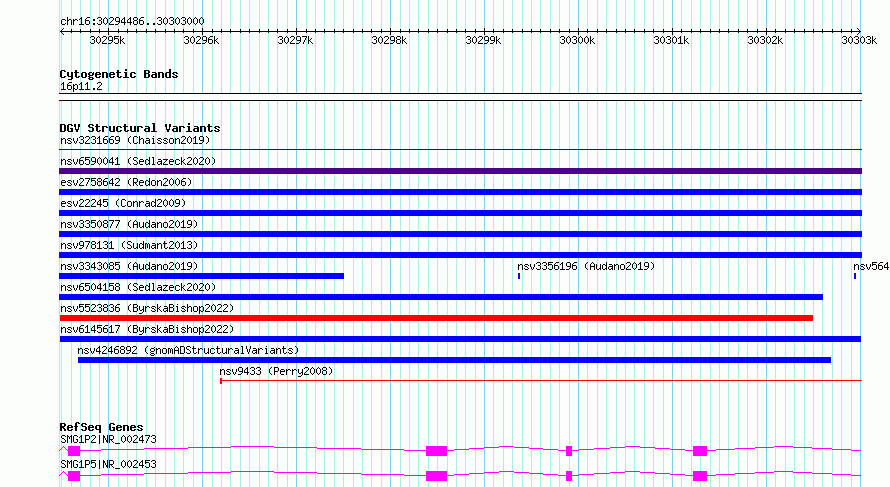Viewport: 890px width, 487px height.
Task: Click the nsv4246892 (gnomADStructuralVariants) label
Action: [188, 350]
